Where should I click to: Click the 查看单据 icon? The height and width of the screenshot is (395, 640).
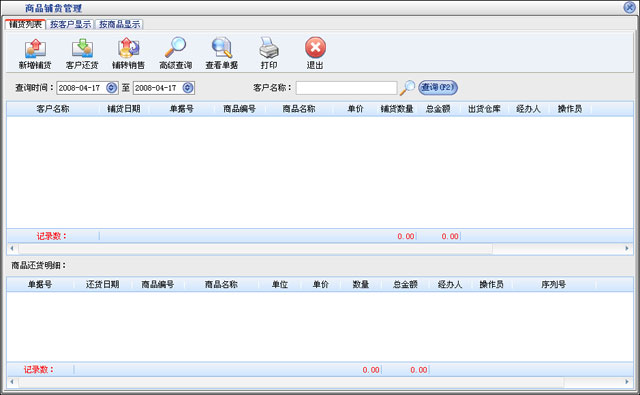click(222, 48)
